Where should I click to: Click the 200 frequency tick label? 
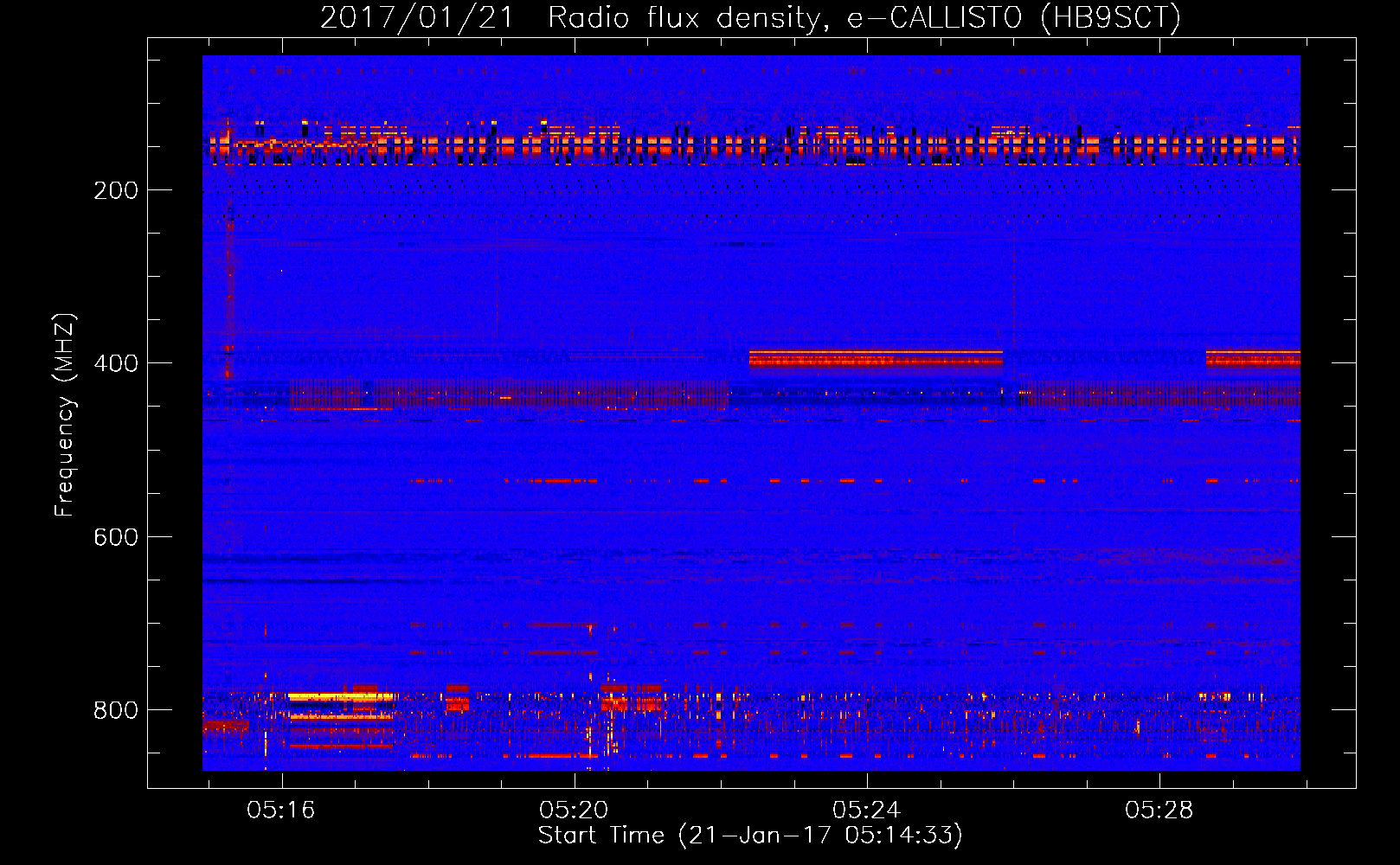pos(116,190)
